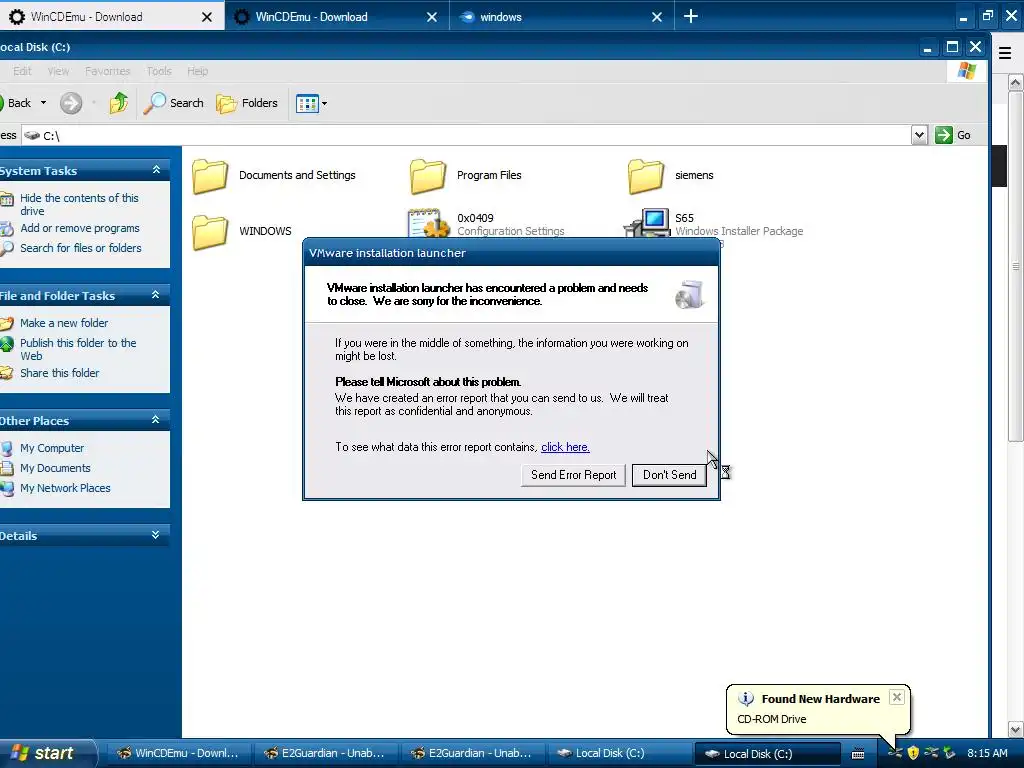Click Search for files or folders link

tap(80, 248)
